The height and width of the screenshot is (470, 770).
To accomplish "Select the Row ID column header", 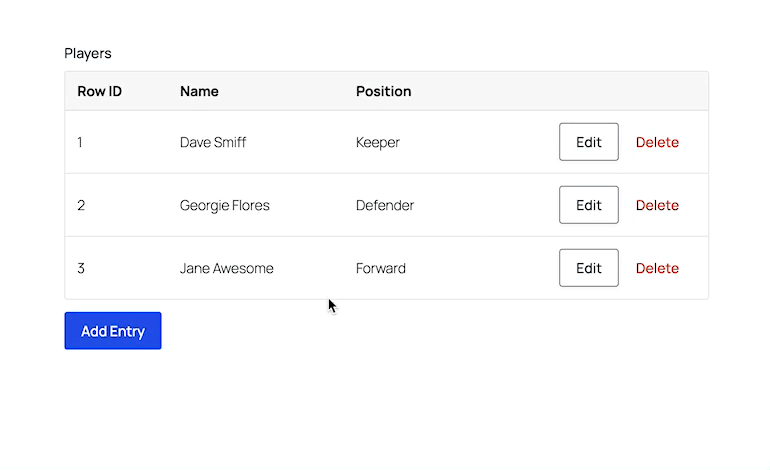I will tap(100, 91).
